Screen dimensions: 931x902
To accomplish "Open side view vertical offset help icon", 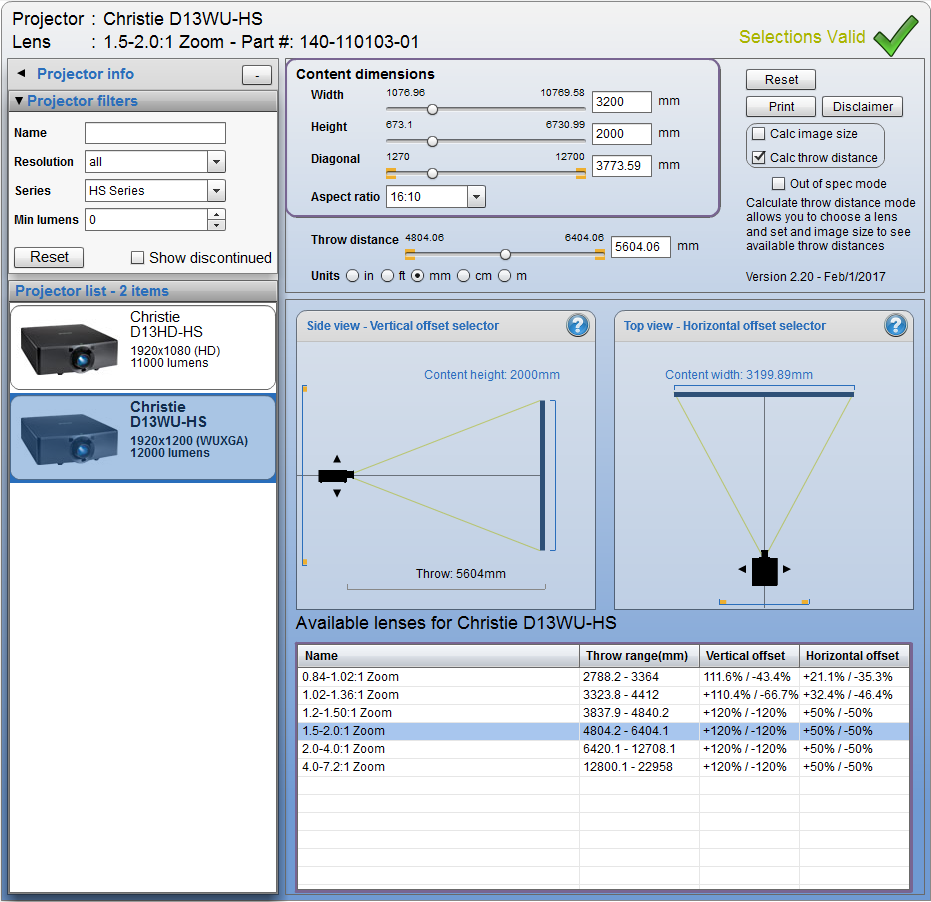I will point(577,325).
